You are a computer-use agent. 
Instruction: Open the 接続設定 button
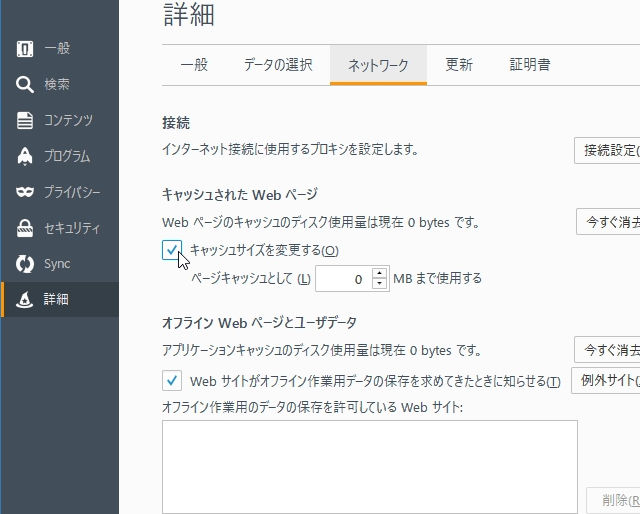[x=607, y=151]
